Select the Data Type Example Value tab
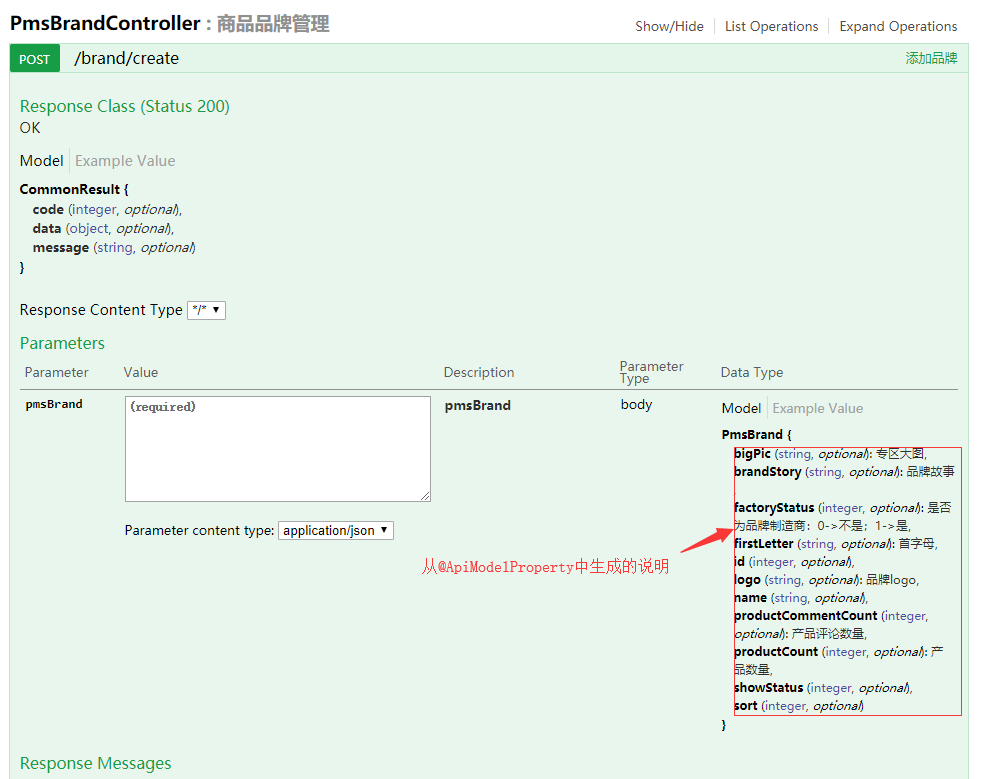This screenshot has width=991, height=779. tap(818, 409)
